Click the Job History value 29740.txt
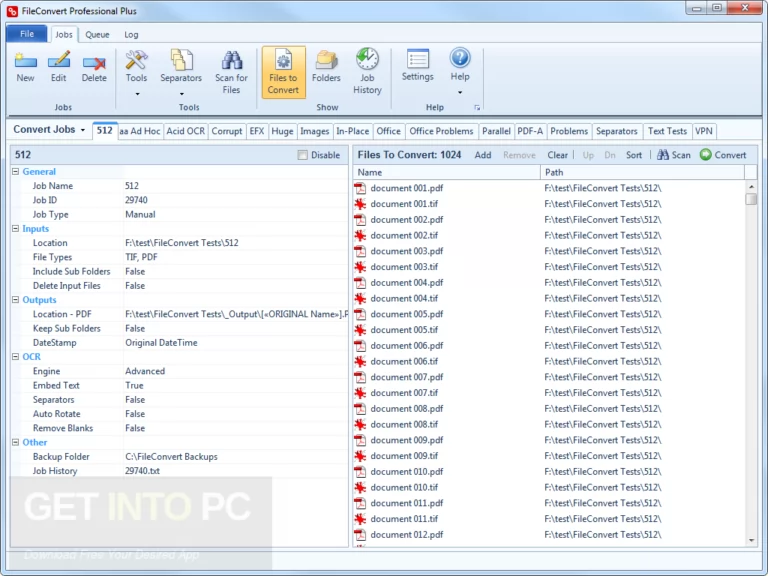The image size is (768, 576). pyautogui.click(x=143, y=470)
